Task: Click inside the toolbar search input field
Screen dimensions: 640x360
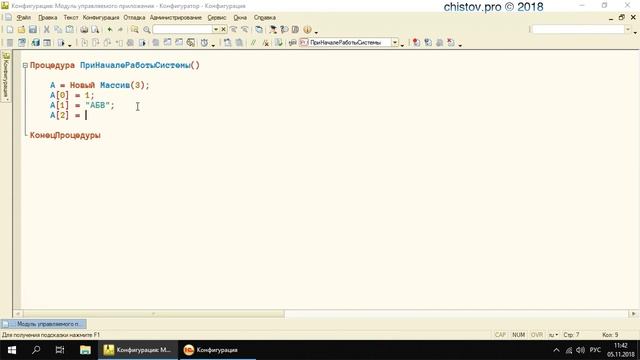Action: pyautogui.click(x=183, y=29)
